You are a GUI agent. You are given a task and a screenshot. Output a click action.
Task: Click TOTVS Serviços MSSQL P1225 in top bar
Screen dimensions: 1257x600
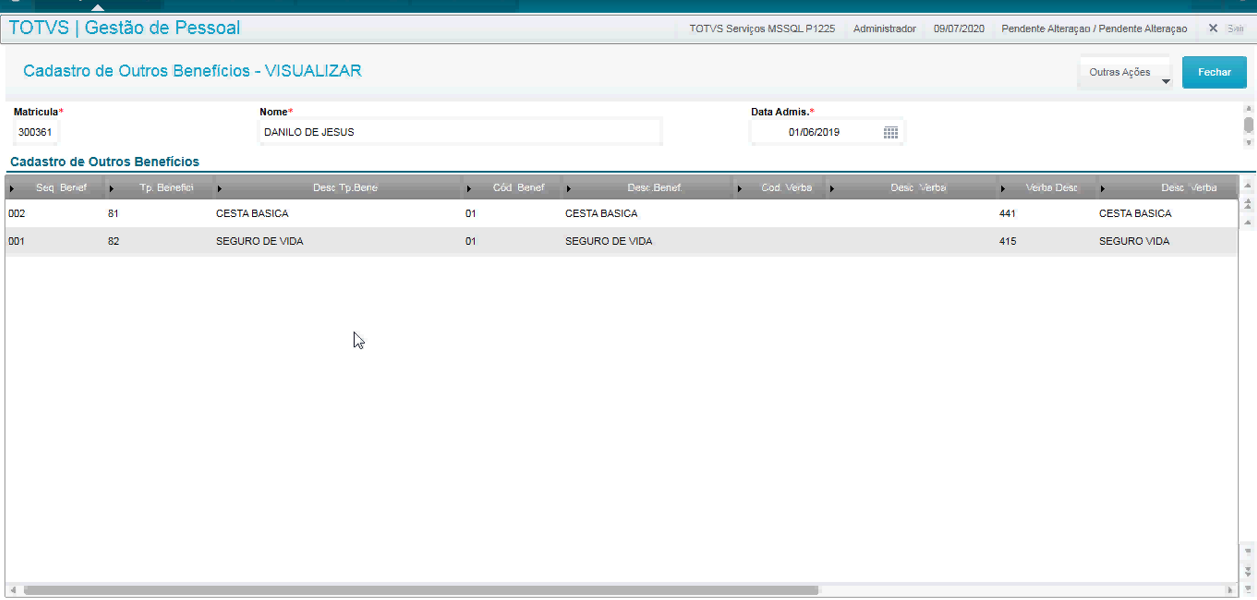coord(762,29)
